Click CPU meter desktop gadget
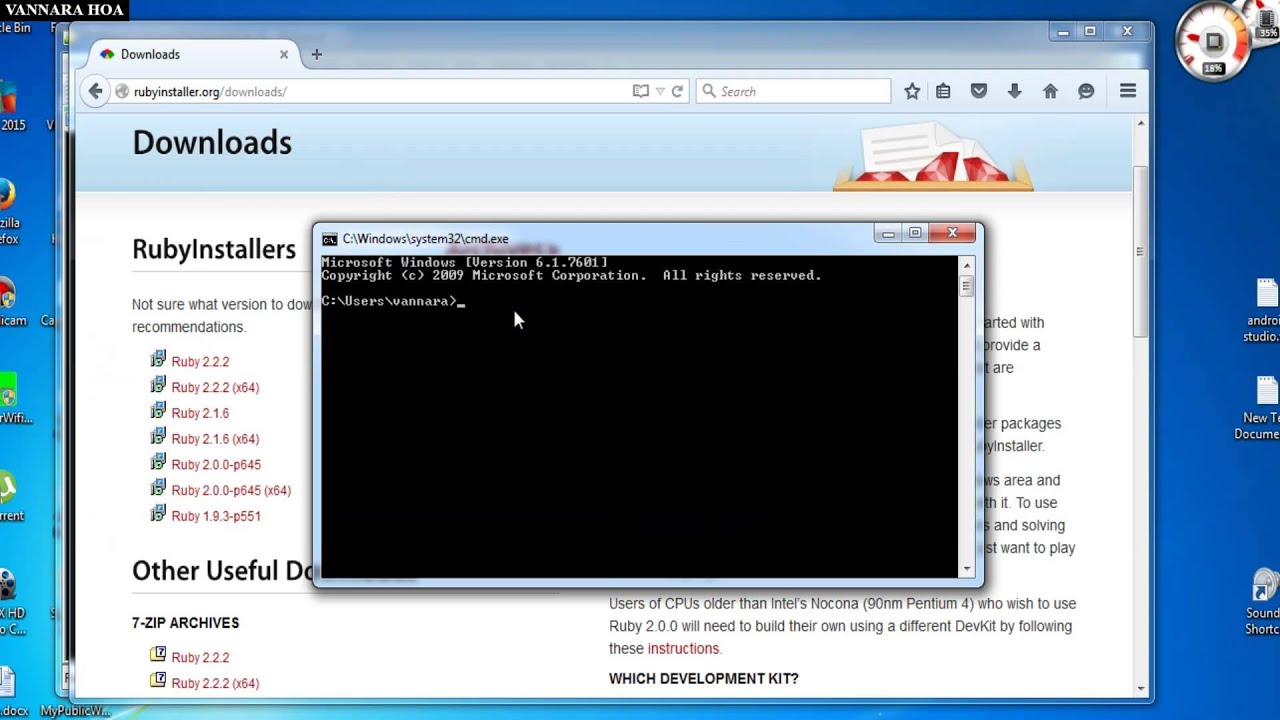Image resolution: width=1280 pixels, height=720 pixels. (x=1214, y=42)
